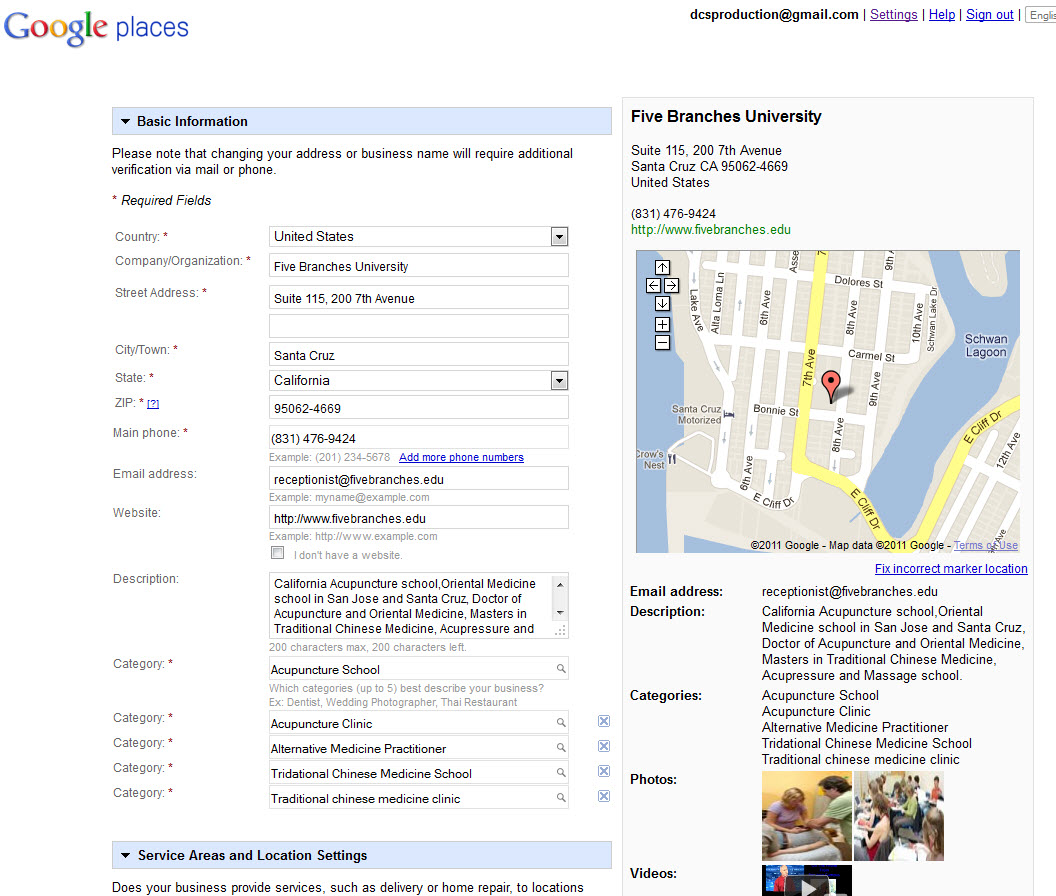The image size is (1056, 896).
Task: Remove the Alternative Medicine Practitioner category
Action: (604, 746)
